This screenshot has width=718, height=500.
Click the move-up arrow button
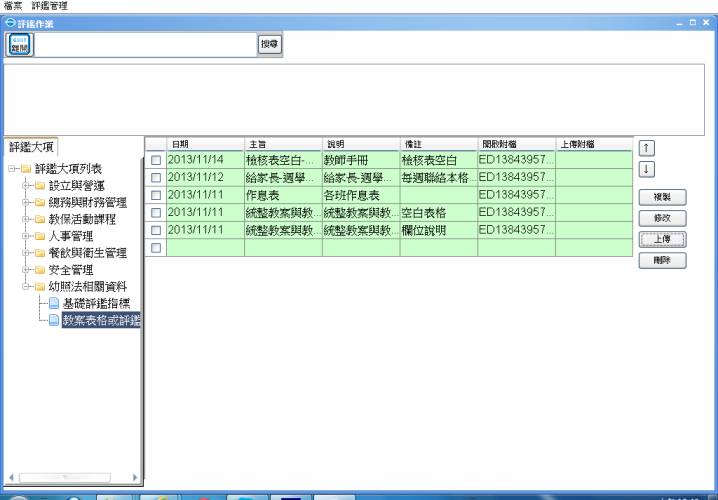pyautogui.click(x=646, y=149)
